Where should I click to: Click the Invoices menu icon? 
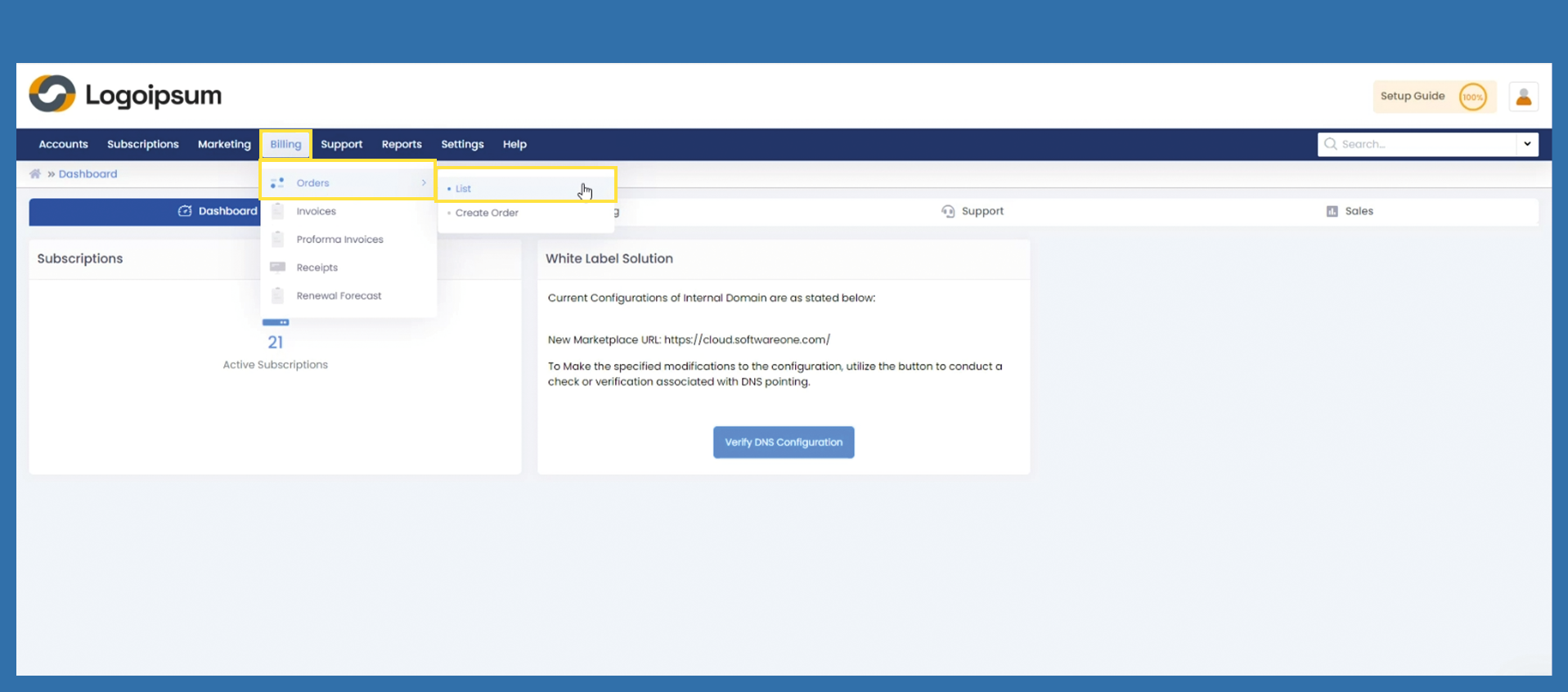coord(278,211)
